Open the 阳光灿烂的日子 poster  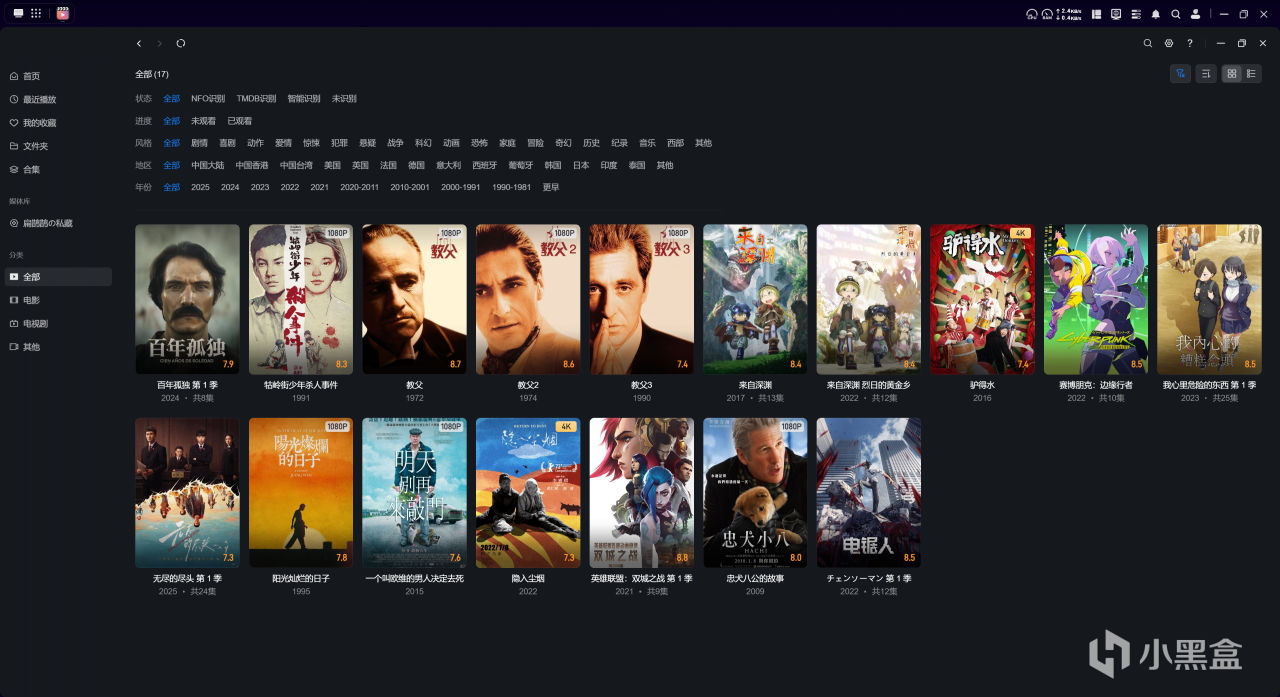[x=301, y=493]
